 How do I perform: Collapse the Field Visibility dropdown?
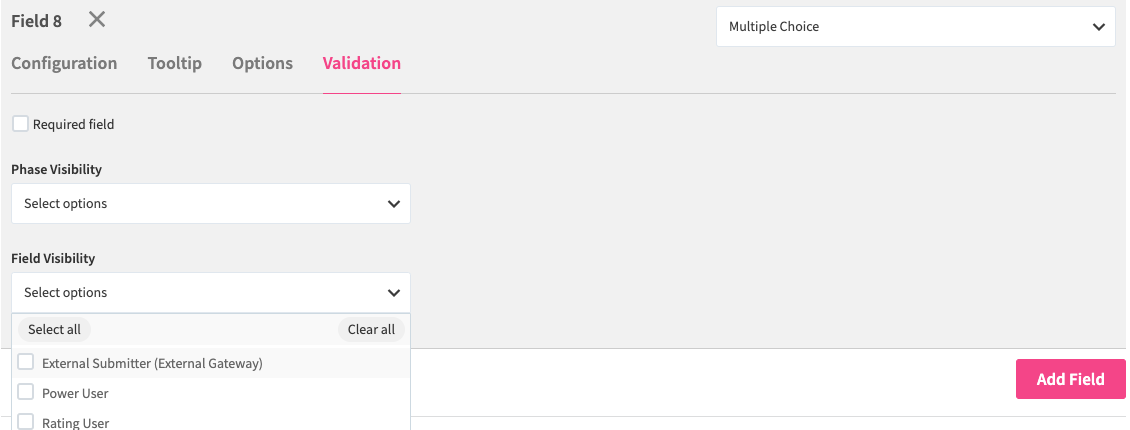[210, 293]
